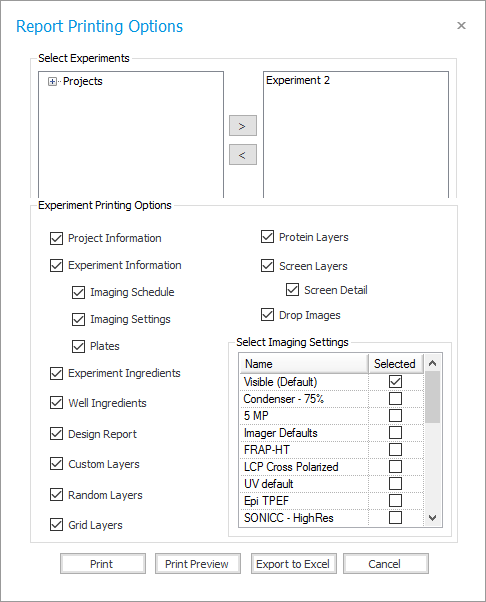
Task: Click the remove experiment left-arrow button
Action: pos(243,155)
